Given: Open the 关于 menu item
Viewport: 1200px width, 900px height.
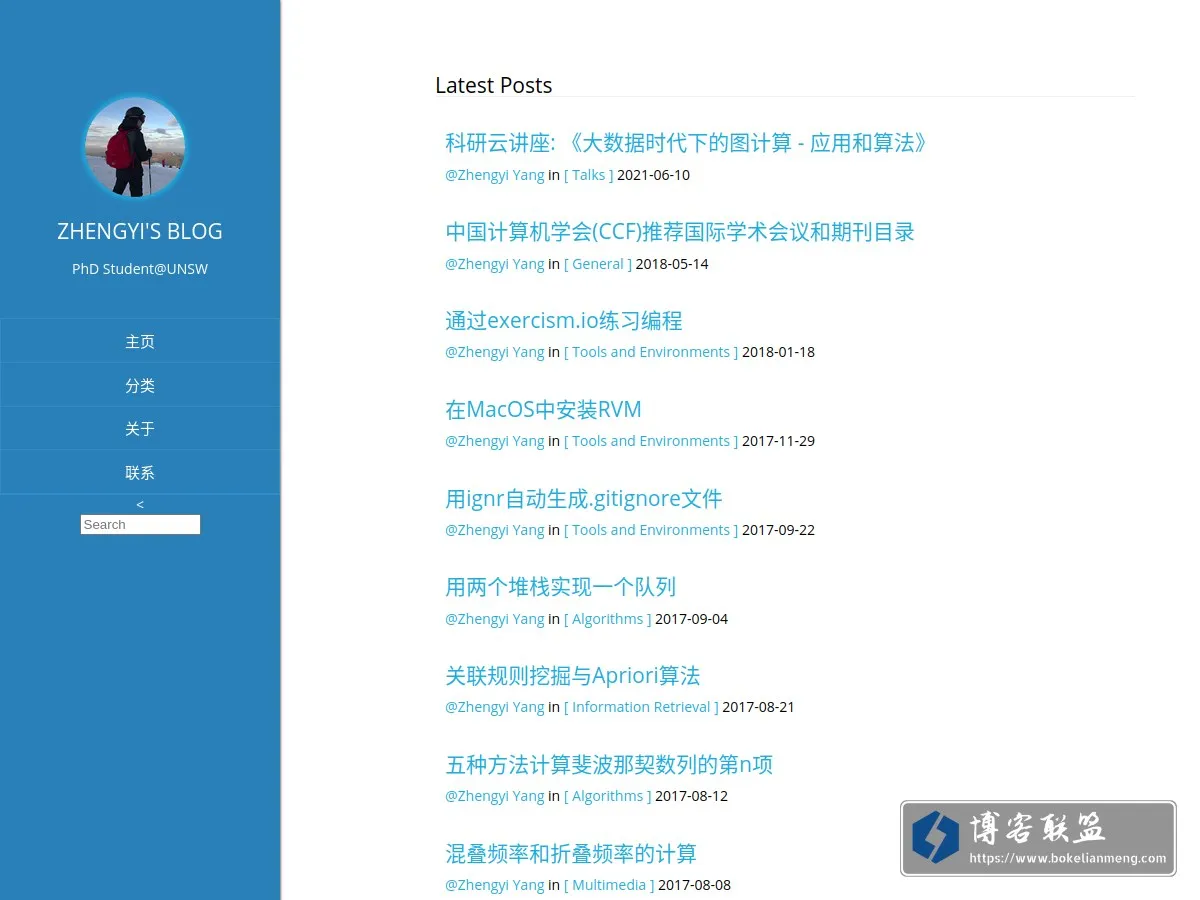Looking at the screenshot, I should (140, 429).
